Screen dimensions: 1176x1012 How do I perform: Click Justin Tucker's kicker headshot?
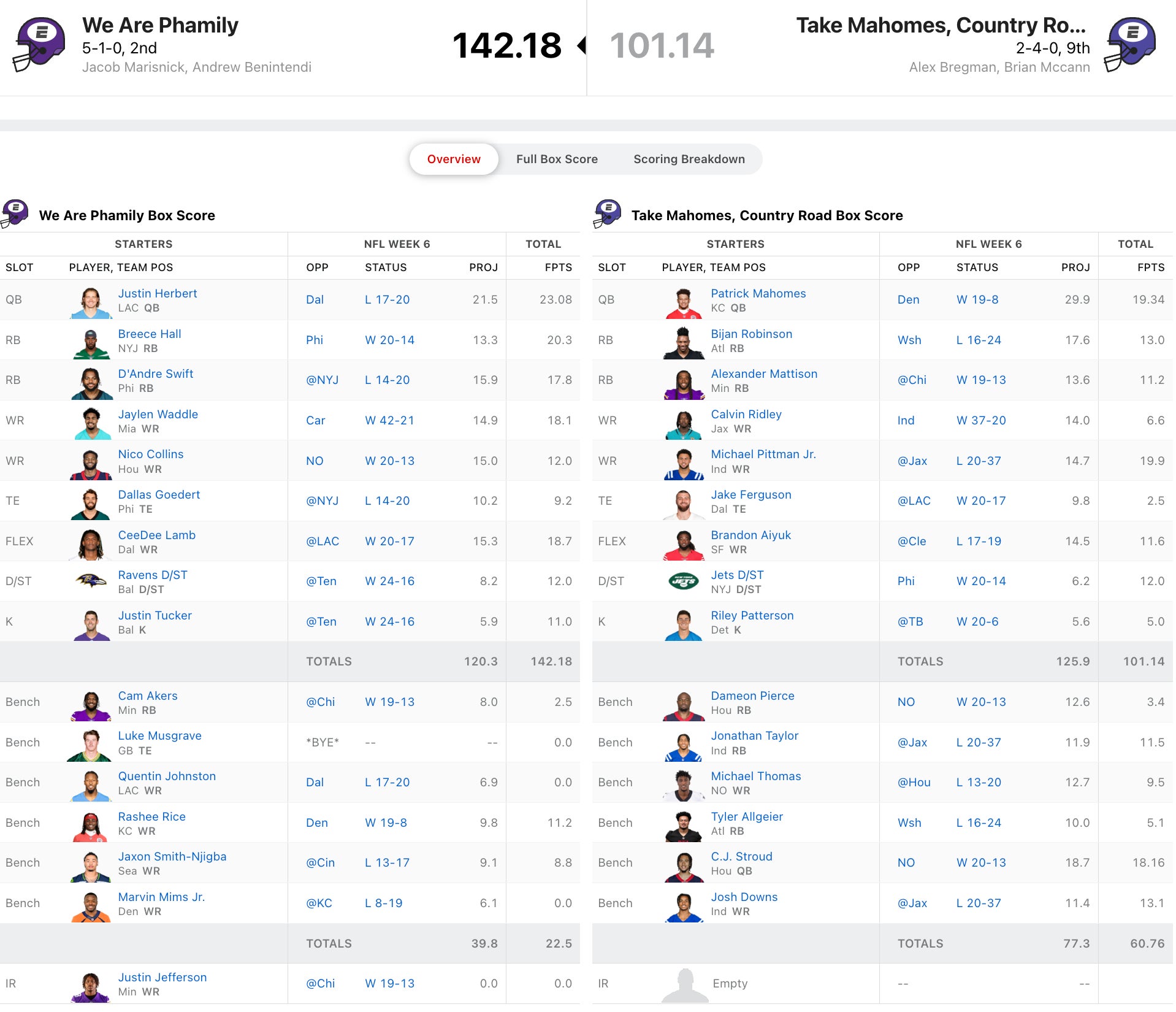point(91,625)
